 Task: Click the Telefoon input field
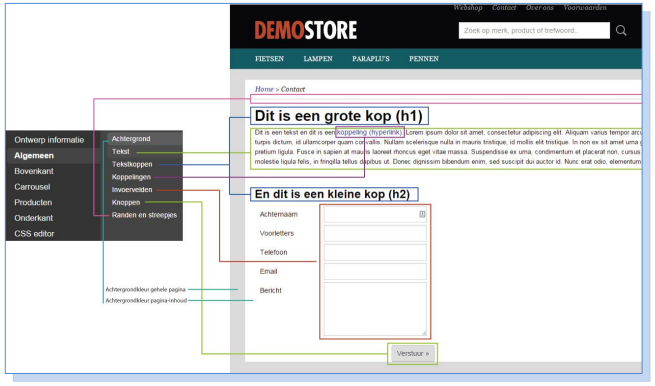tap(375, 252)
